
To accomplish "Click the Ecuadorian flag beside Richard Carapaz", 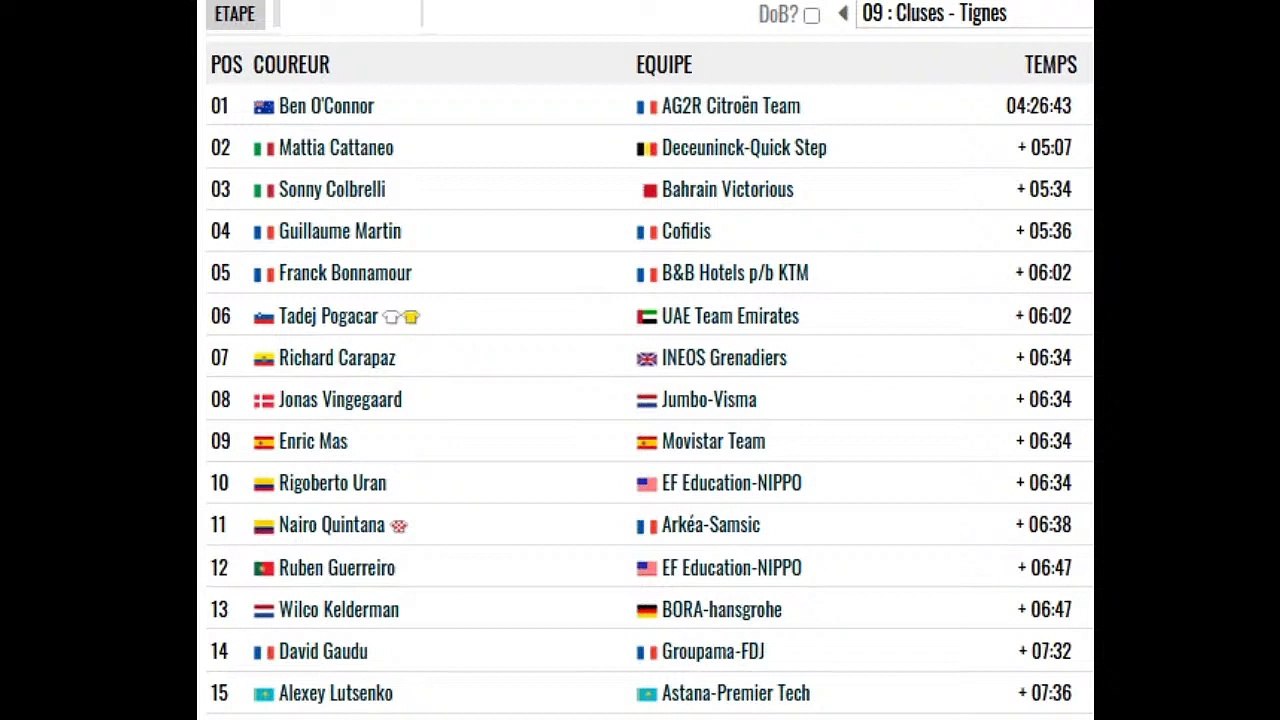I will (x=264, y=359).
